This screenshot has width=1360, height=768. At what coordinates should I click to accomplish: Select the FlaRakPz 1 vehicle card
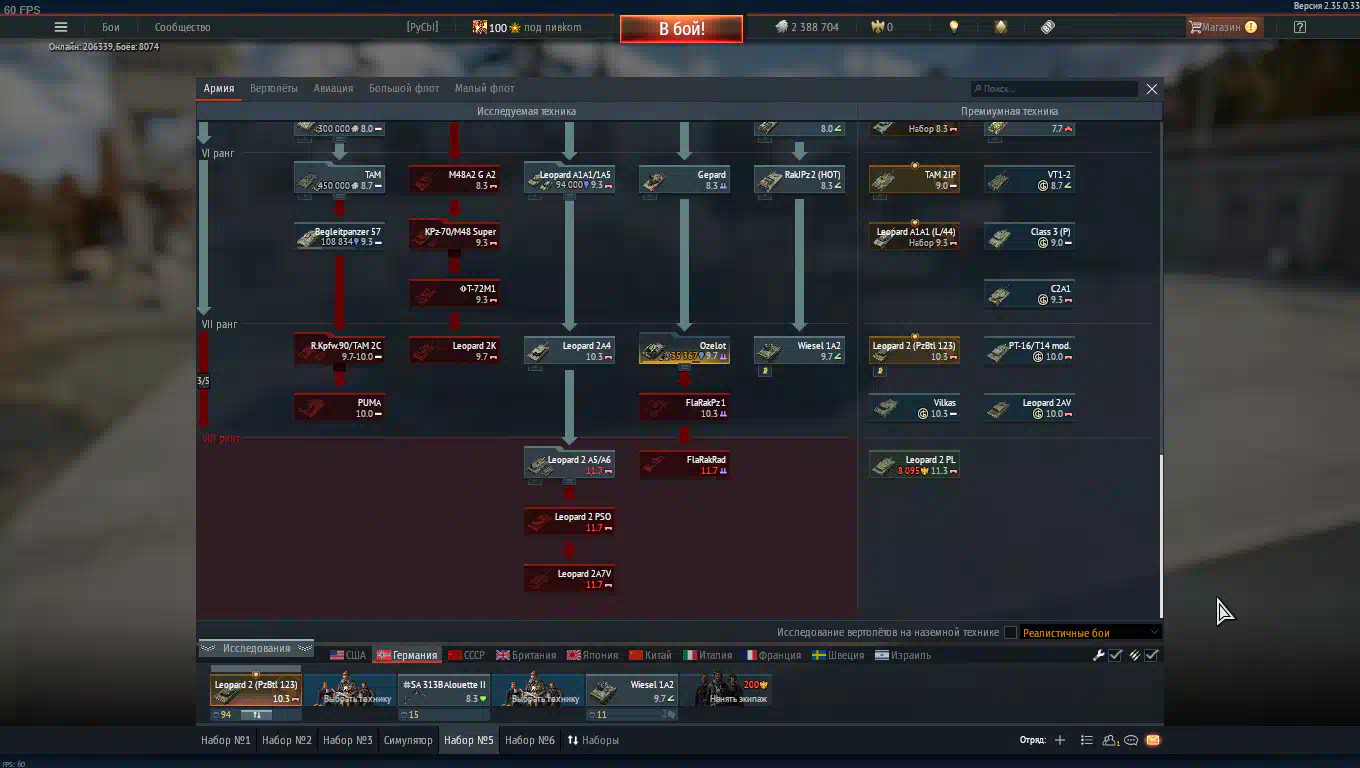click(x=684, y=408)
